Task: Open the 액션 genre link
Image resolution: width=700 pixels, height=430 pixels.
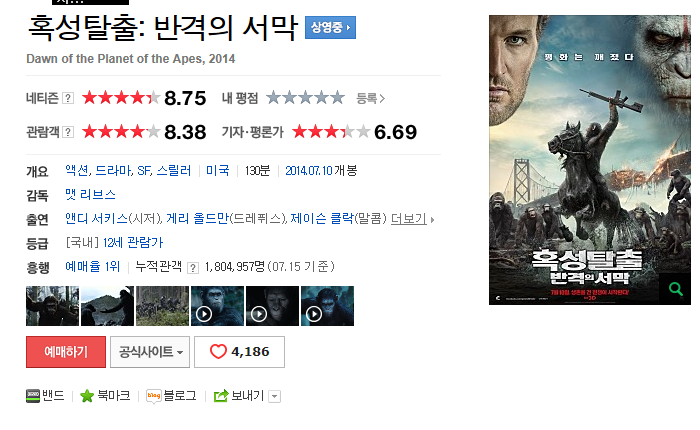Action: tap(77, 171)
